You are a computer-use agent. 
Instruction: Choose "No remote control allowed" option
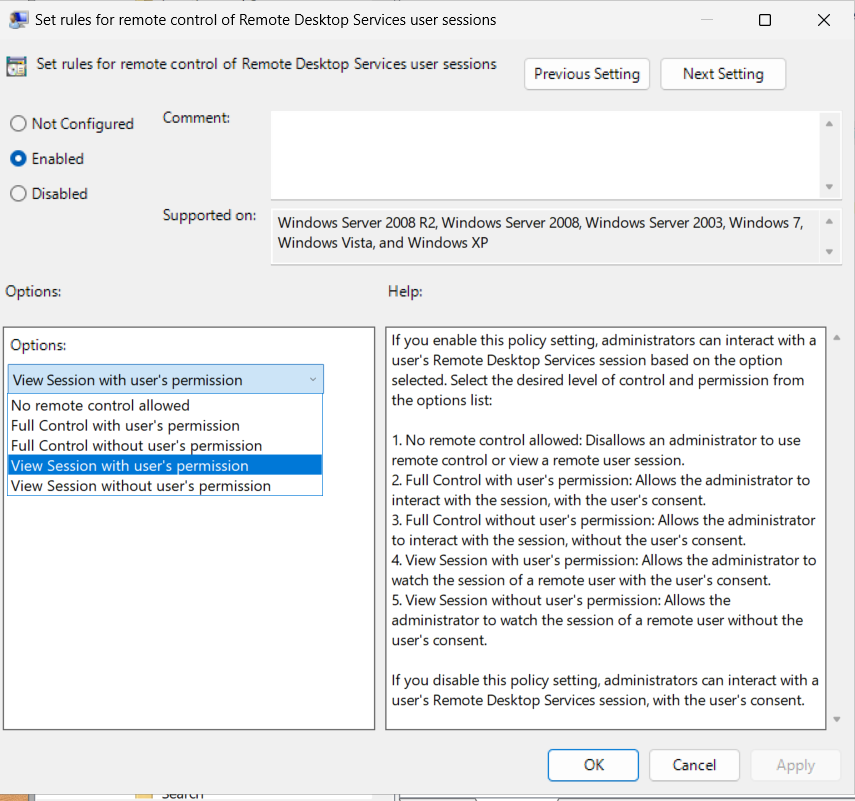coord(165,406)
